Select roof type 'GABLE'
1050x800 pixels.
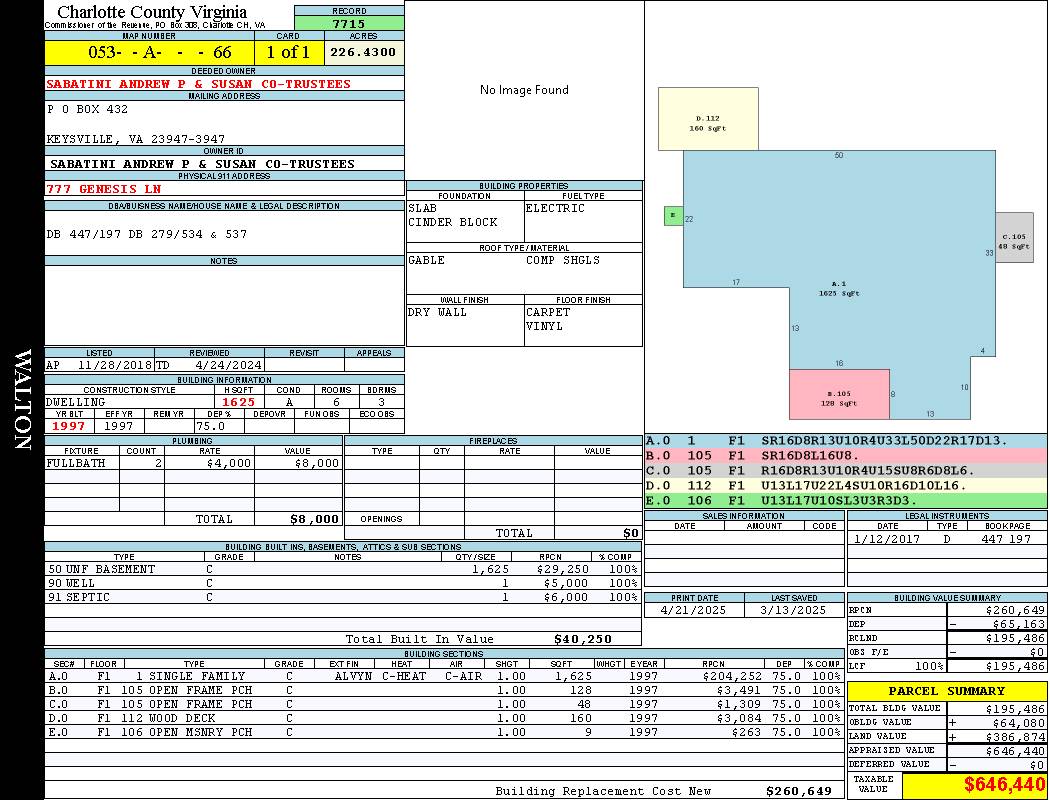tap(427, 260)
